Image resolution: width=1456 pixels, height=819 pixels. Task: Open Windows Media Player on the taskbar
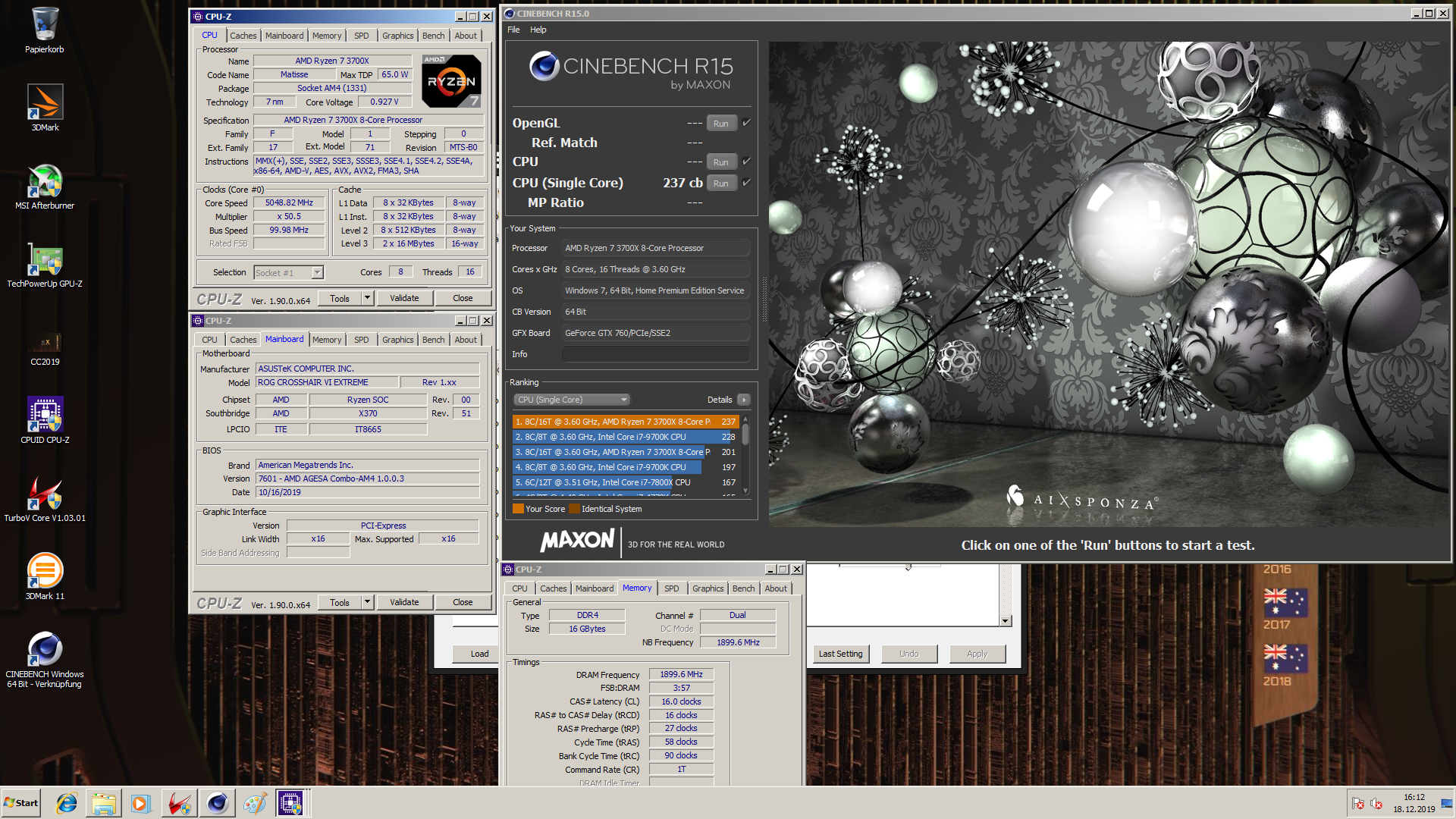[141, 803]
